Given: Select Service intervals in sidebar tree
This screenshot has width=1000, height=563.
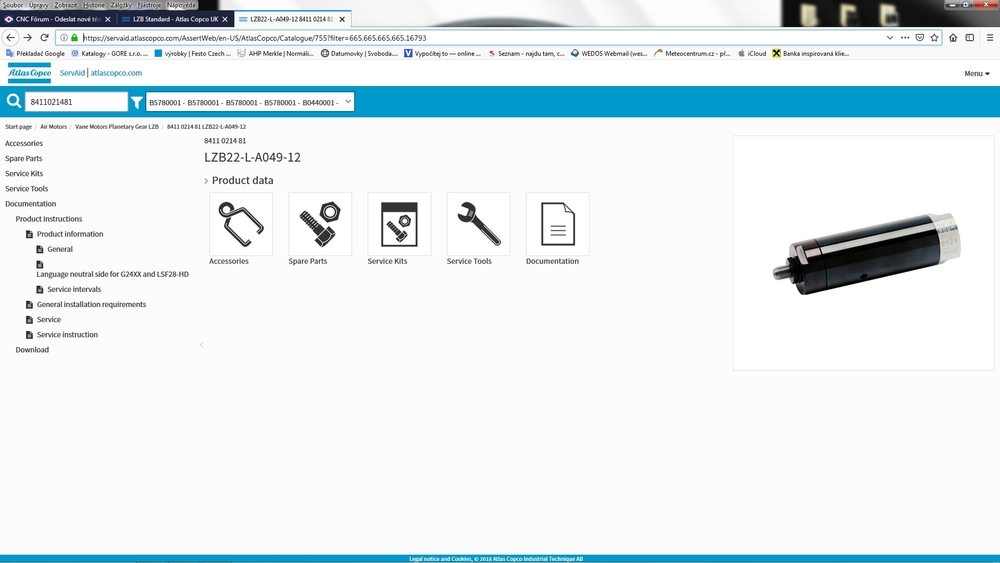Looking at the screenshot, I should [74, 289].
